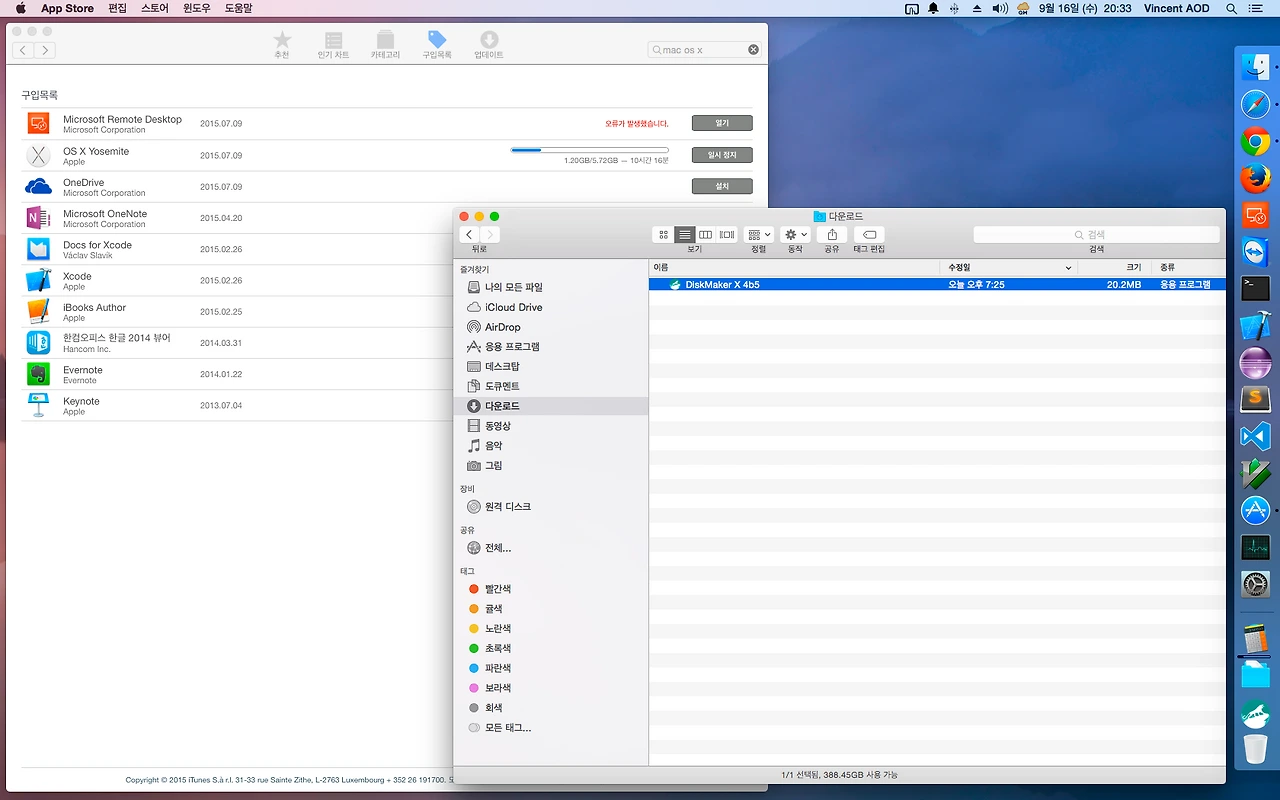Viewport: 1280px width, 800px height.
Task: Select the 카테고리 icon in App Store toolbar
Action: click(x=385, y=42)
